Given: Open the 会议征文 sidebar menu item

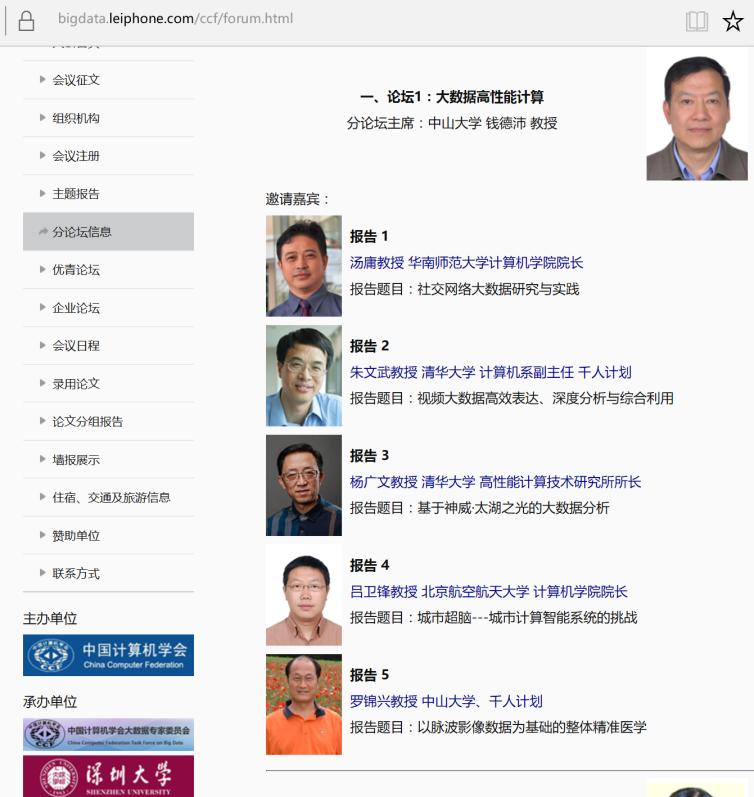Looking at the screenshot, I should tap(108, 80).
